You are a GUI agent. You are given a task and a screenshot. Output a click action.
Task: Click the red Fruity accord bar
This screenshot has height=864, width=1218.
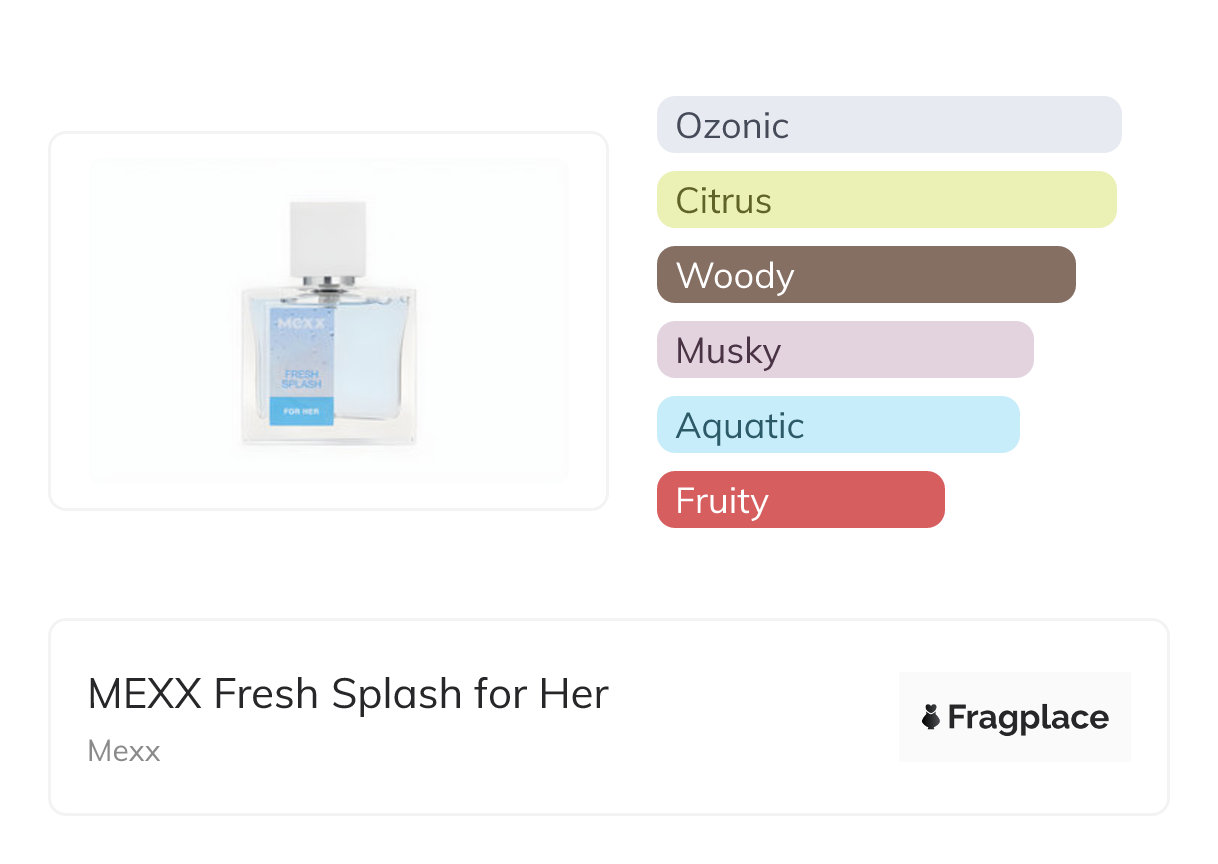(x=800, y=500)
